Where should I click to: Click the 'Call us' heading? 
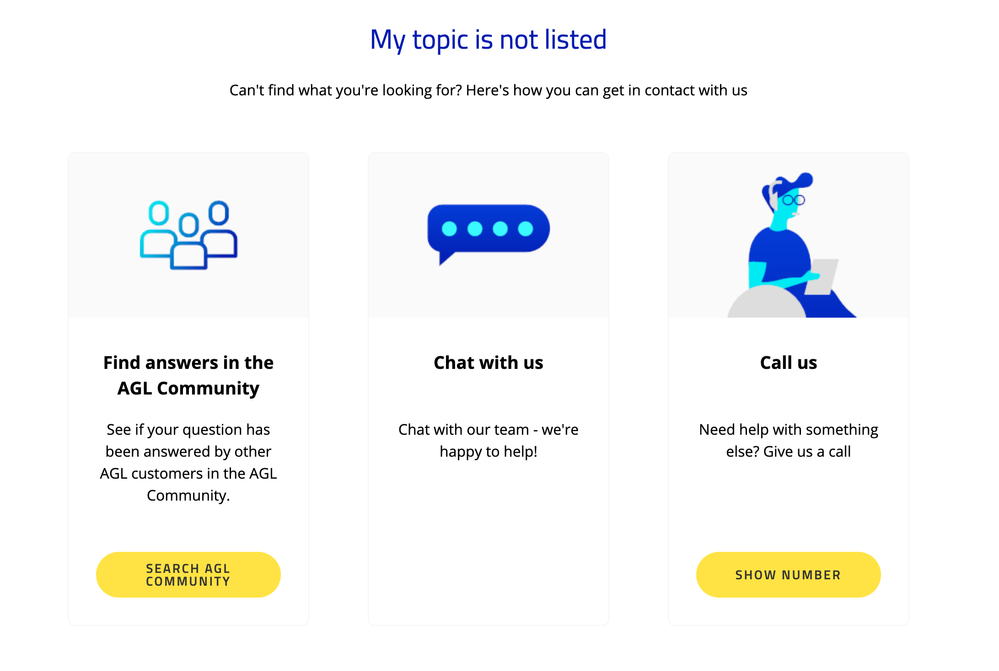click(788, 362)
